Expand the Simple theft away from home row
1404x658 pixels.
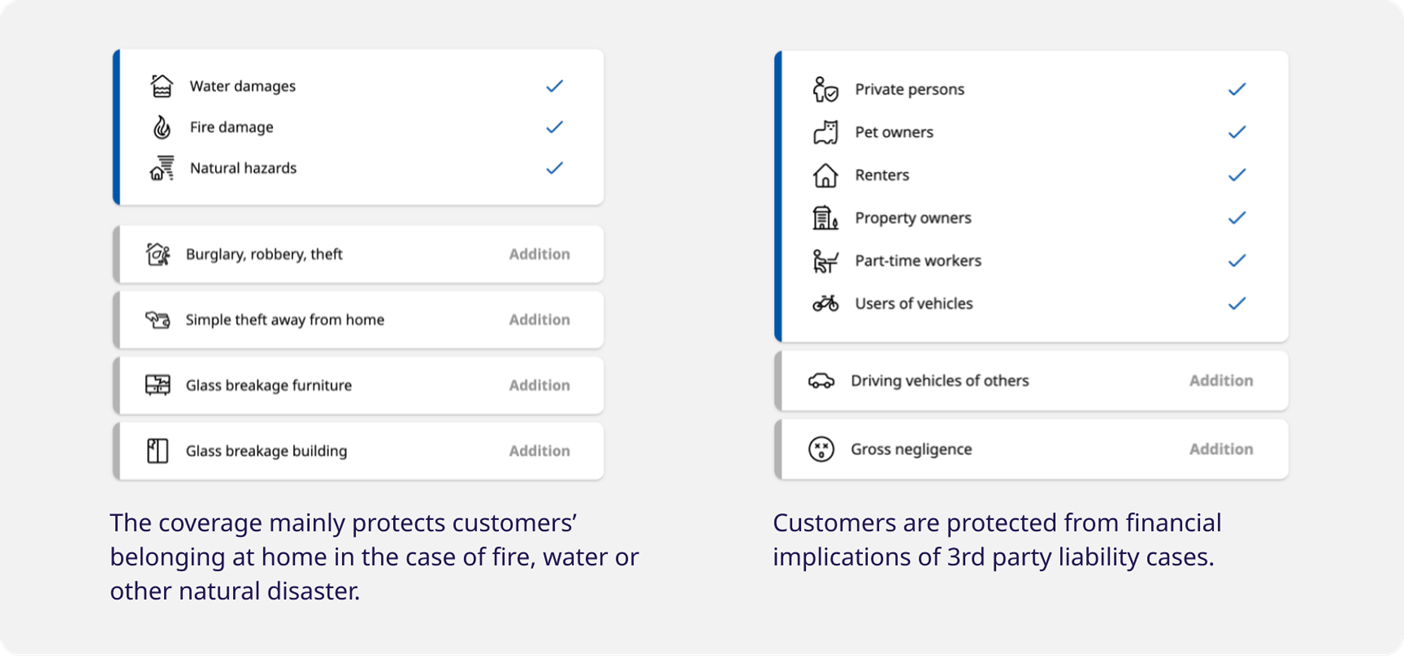360,320
